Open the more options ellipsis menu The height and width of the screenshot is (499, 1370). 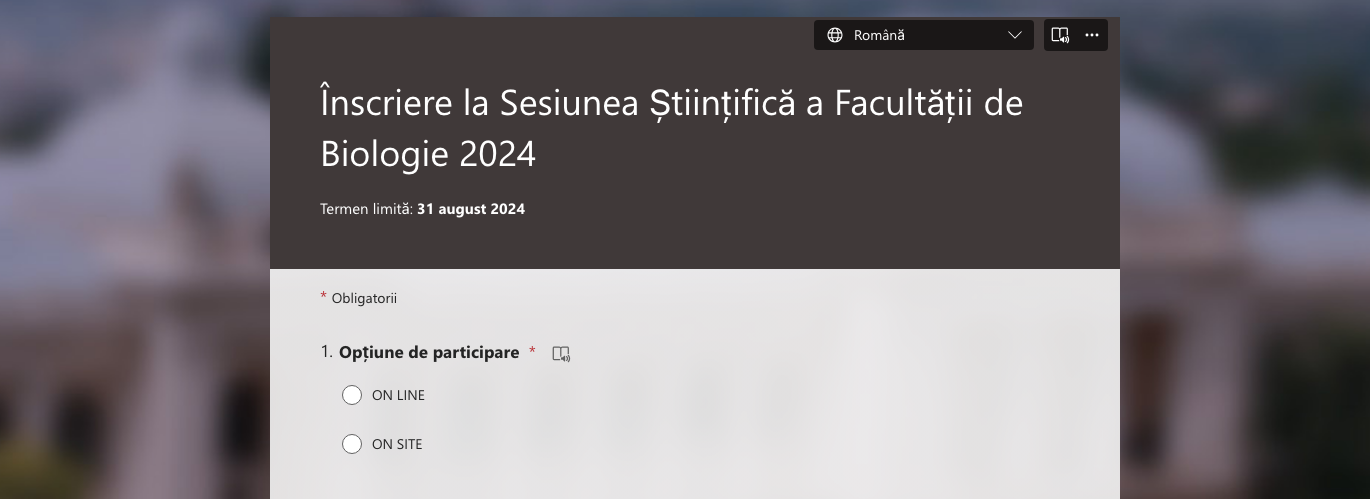click(x=1092, y=35)
